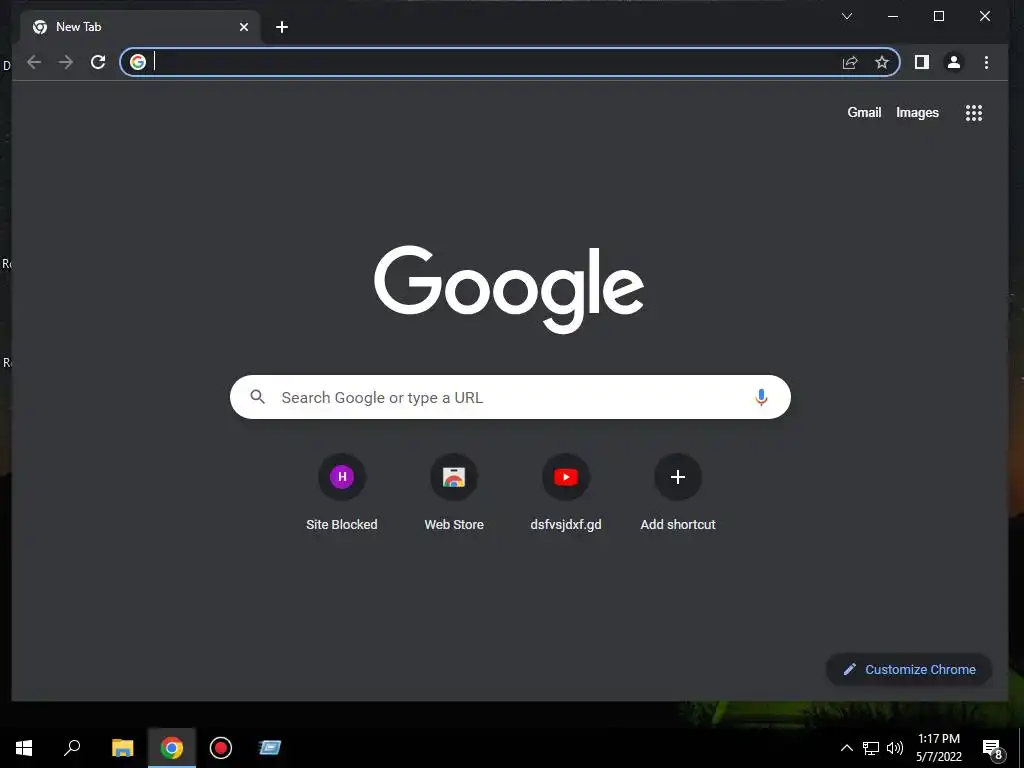
Task: Click Customize Chrome button
Action: [x=909, y=669]
